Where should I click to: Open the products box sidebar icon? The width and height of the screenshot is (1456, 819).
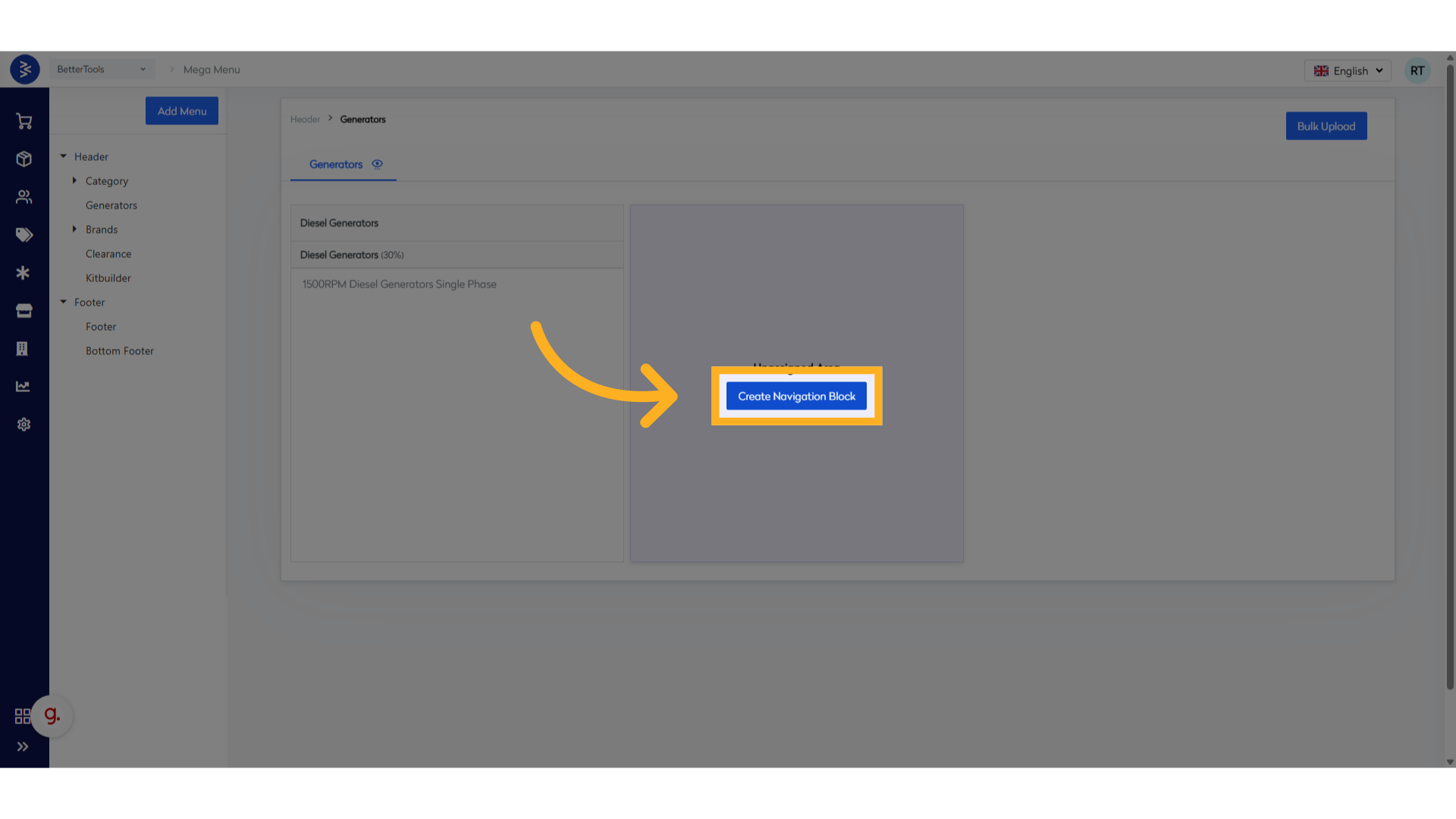point(24,159)
